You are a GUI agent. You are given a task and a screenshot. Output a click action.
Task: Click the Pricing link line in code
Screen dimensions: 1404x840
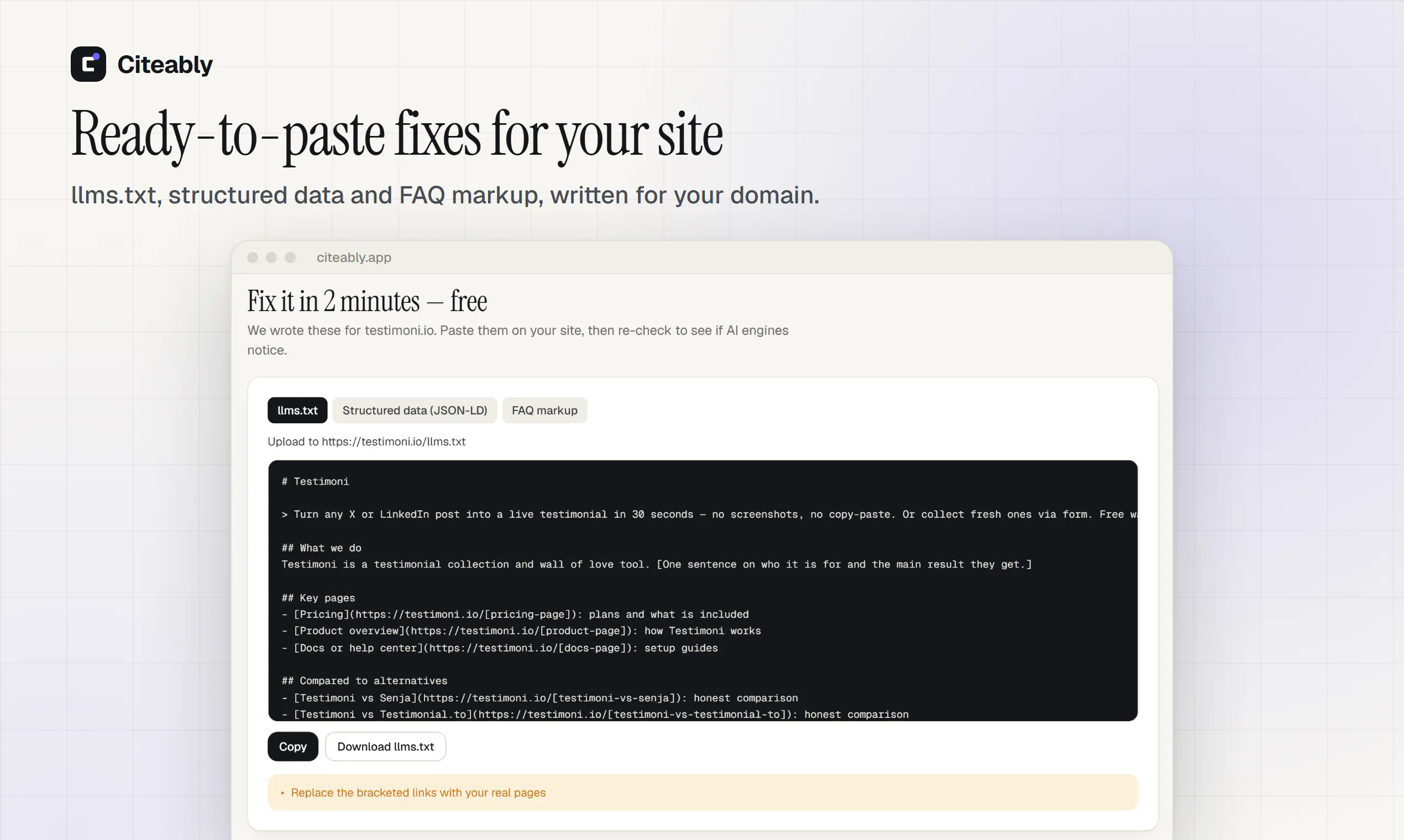[x=515, y=614]
